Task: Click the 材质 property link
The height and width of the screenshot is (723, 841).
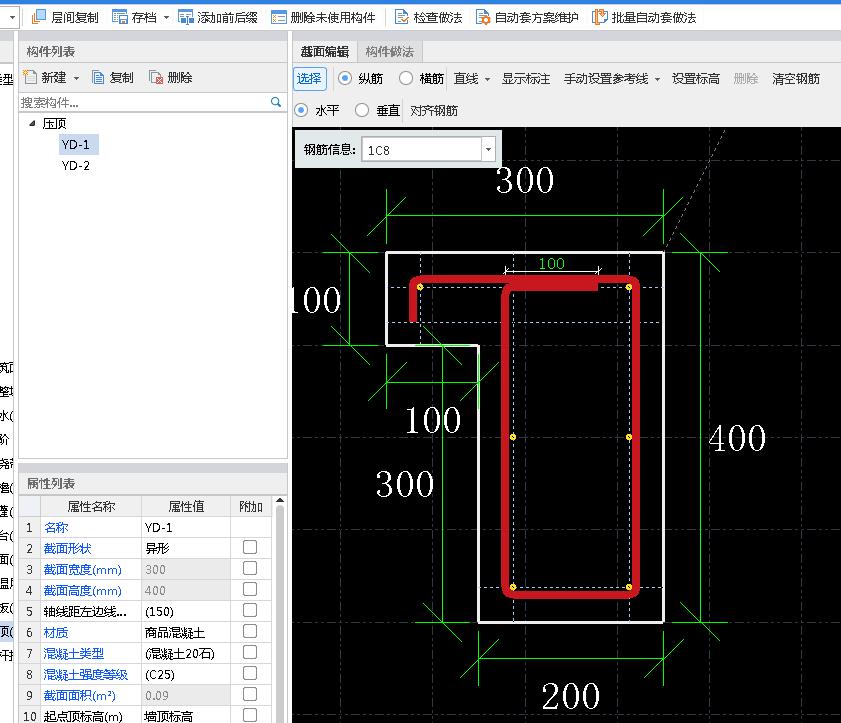Action: 56,632
